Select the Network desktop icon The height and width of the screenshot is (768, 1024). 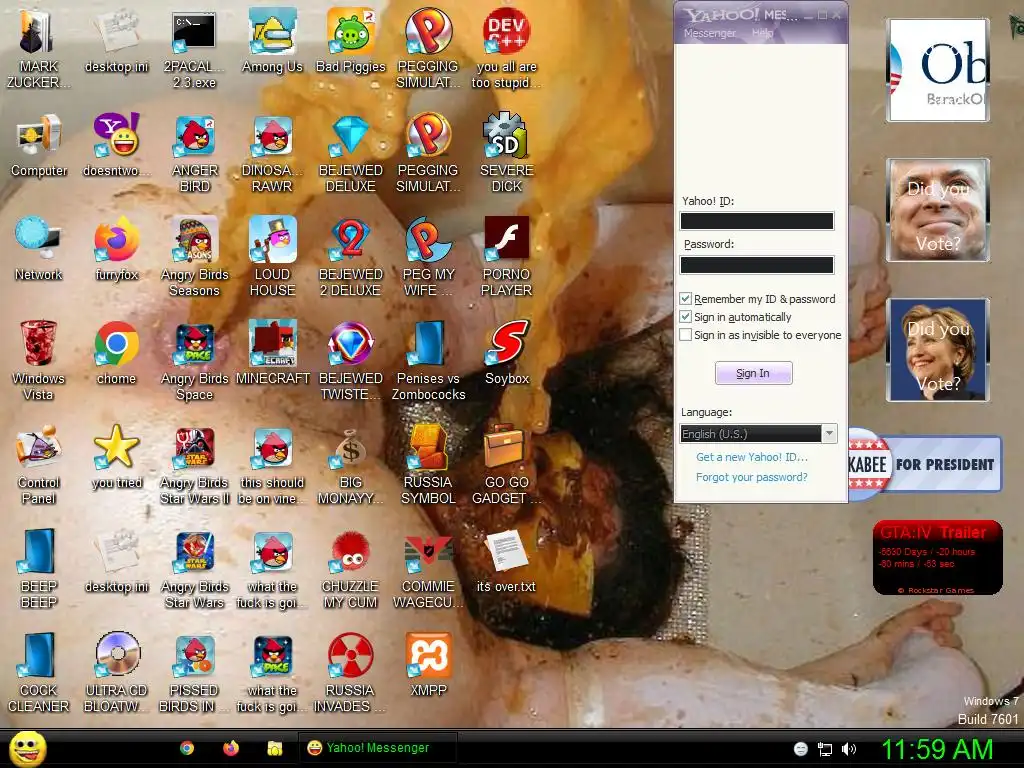click(39, 249)
